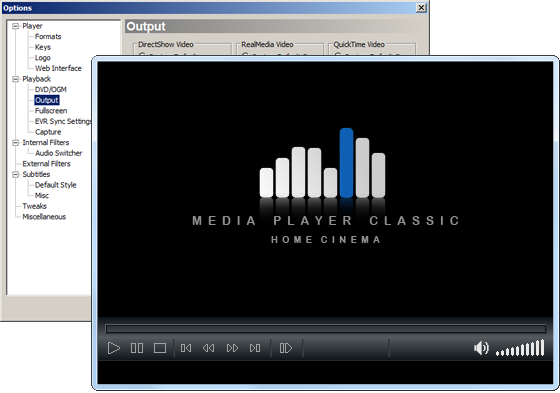Open the Miscellaneous options page
The image size is (560, 393).
[44, 217]
